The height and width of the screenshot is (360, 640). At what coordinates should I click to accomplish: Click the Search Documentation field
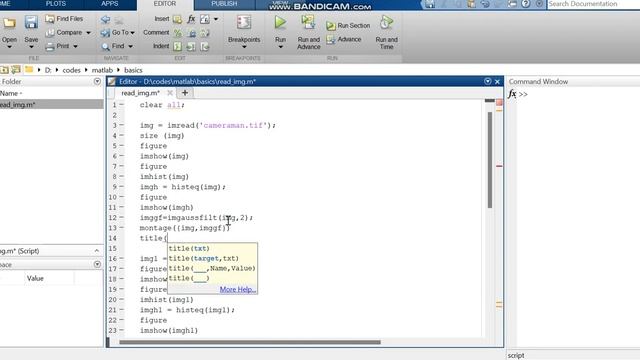593,4
